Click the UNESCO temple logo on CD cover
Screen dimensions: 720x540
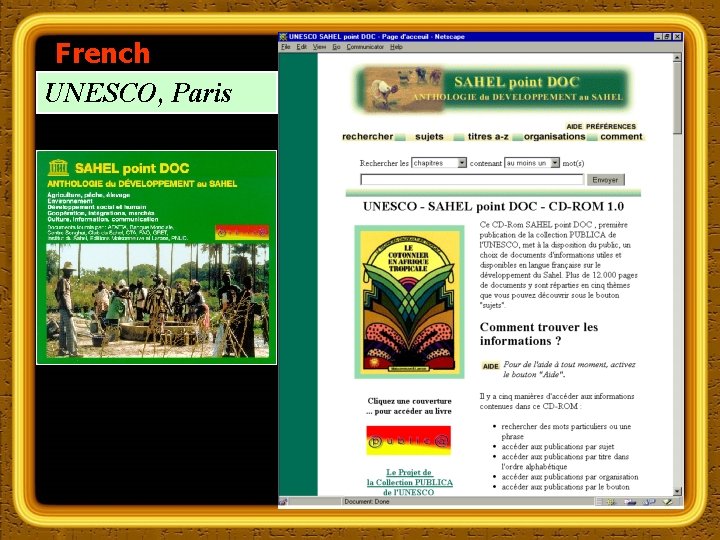tap(58, 168)
